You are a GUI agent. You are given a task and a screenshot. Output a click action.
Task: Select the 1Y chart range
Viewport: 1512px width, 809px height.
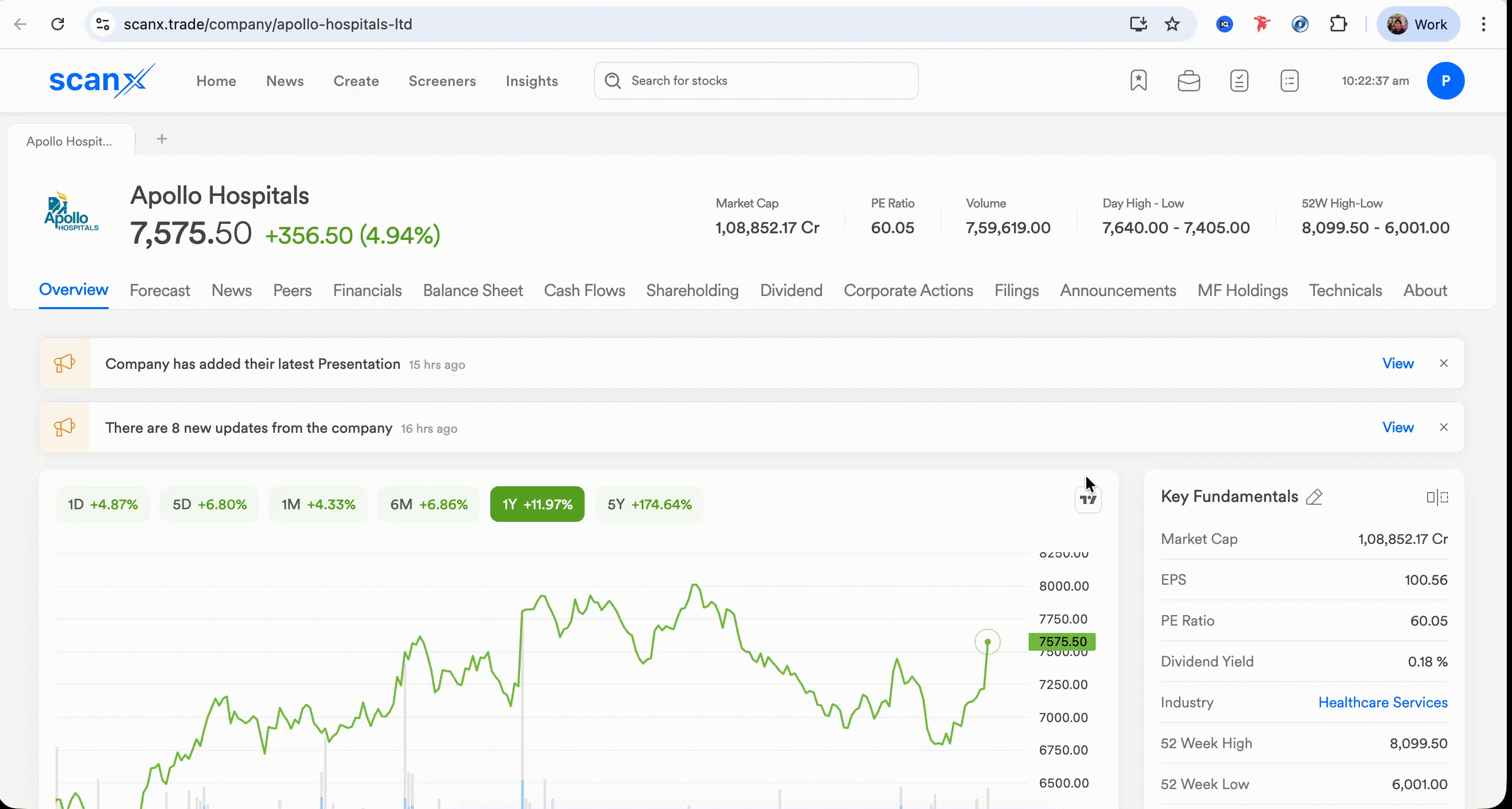tap(537, 504)
